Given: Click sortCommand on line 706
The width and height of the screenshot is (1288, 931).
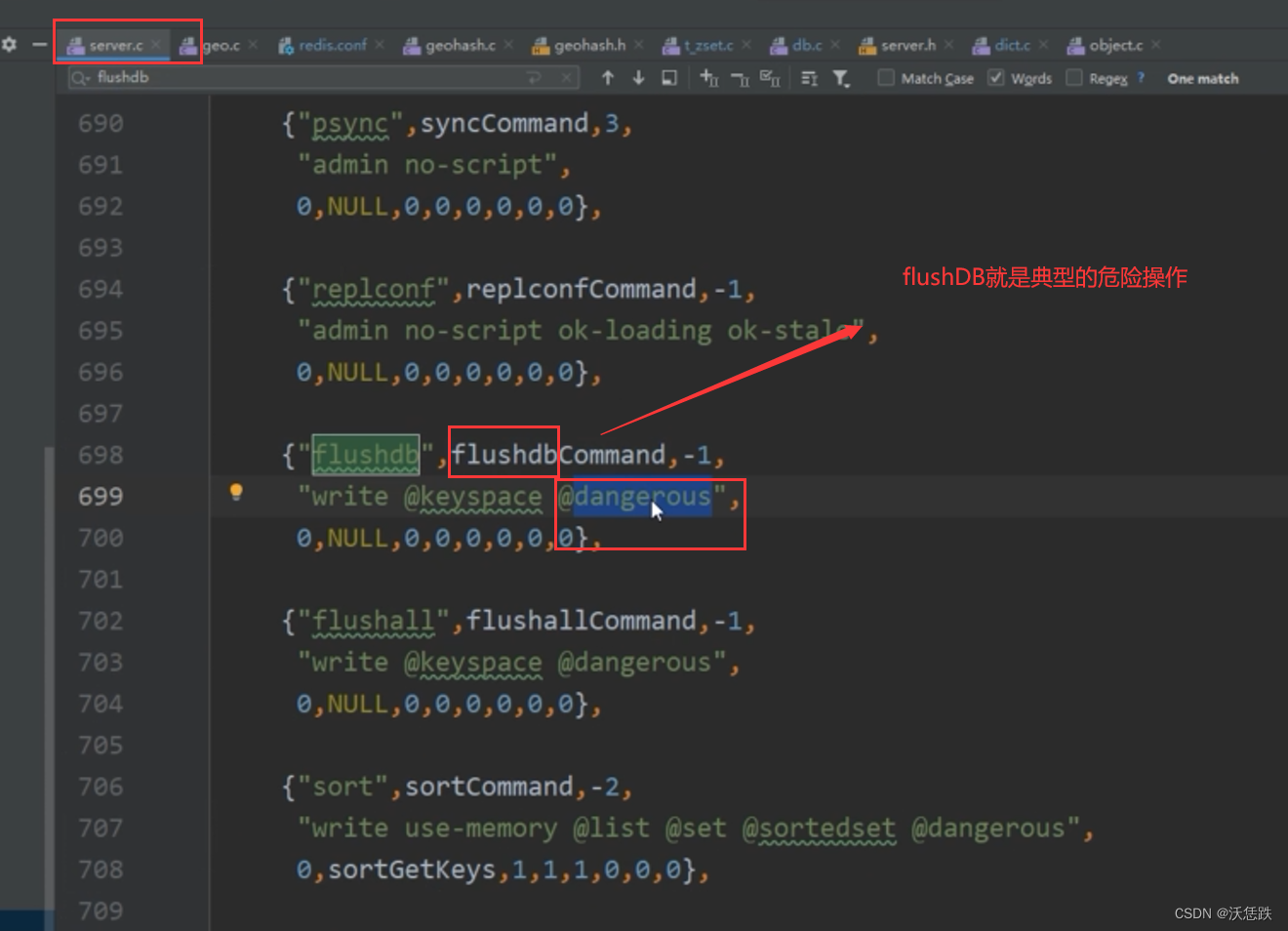Looking at the screenshot, I should click(x=489, y=787).
